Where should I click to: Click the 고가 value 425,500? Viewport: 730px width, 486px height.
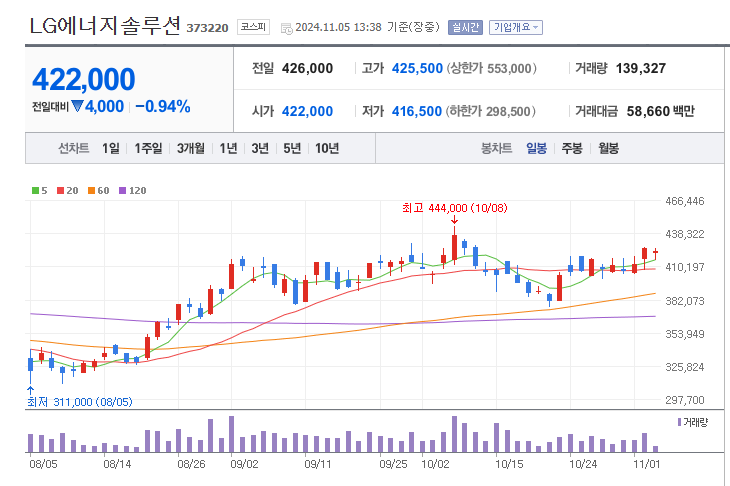417,68
